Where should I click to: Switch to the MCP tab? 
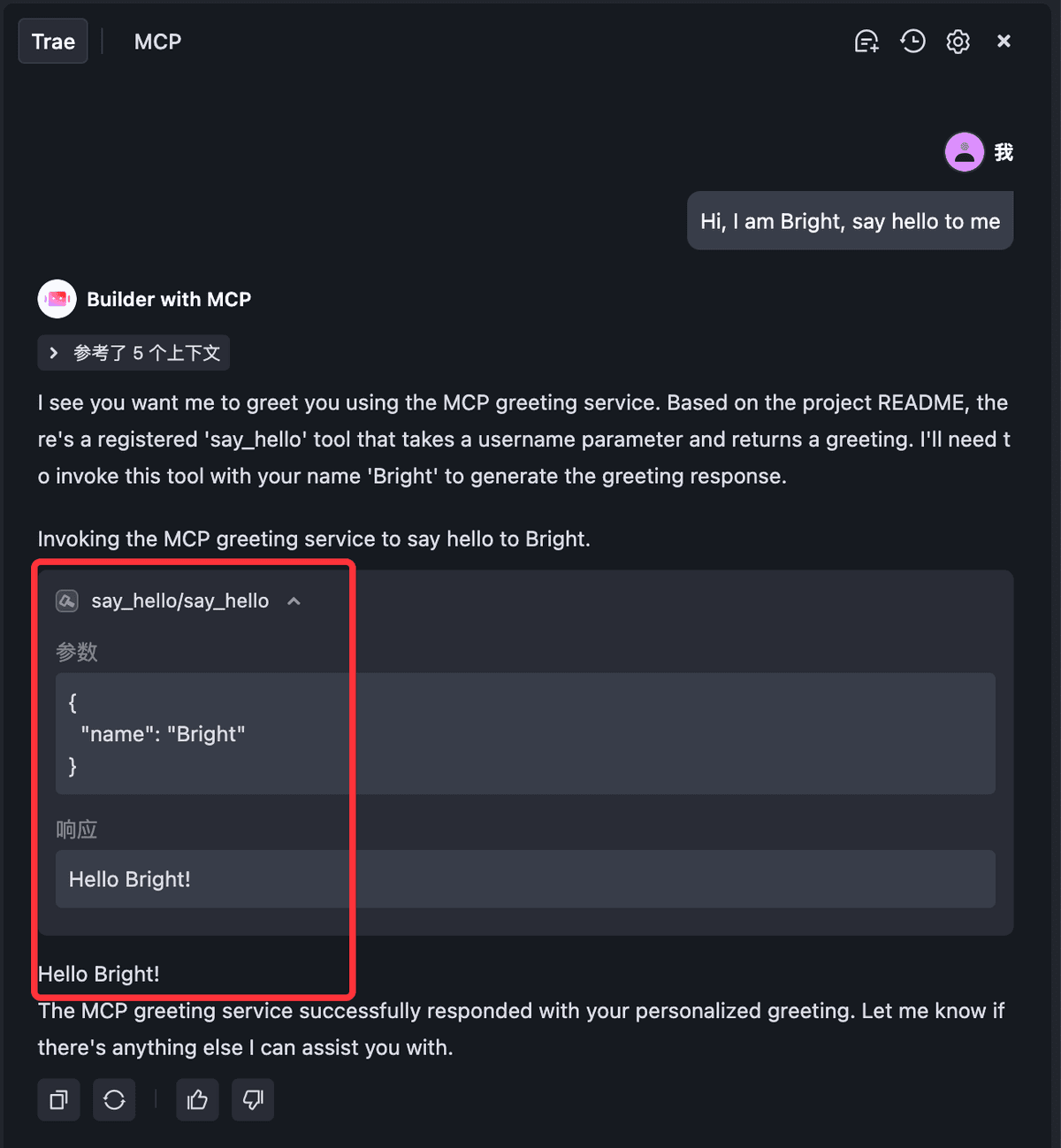pos(158,42)
